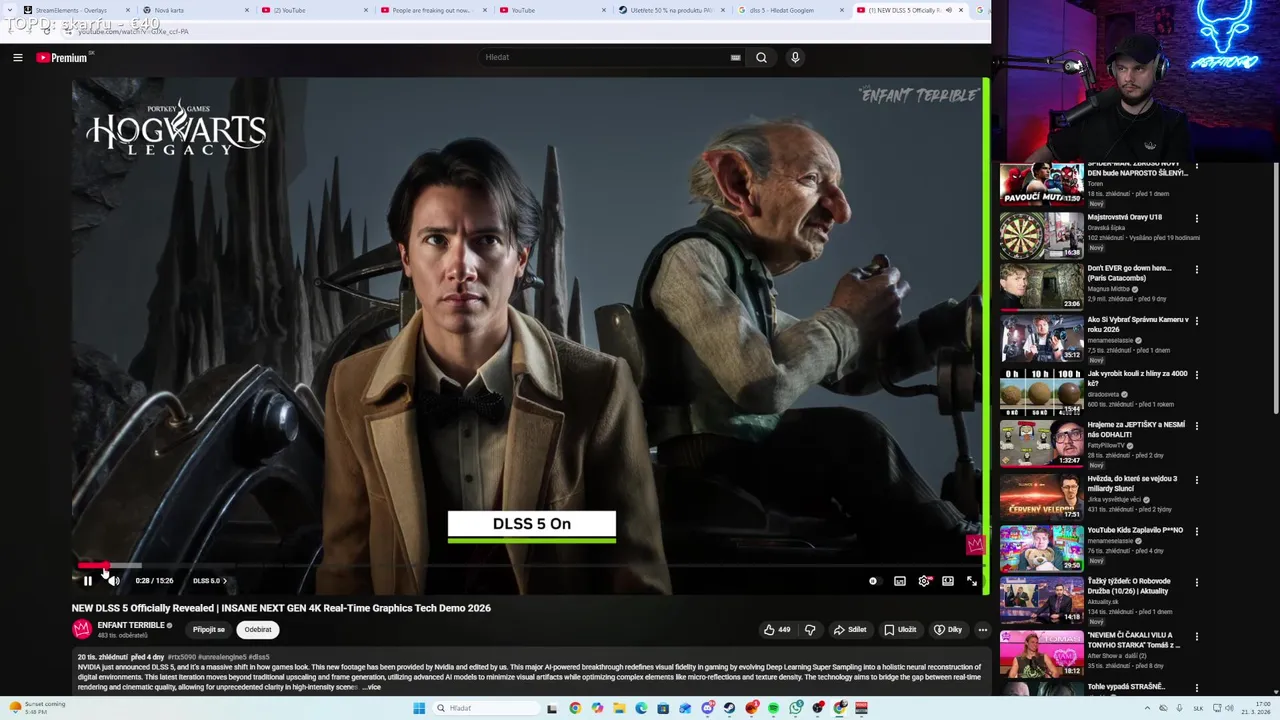Viewport: 1280px width, 720px height.
Task: Open Spotify from the taskbar
Action: click(773, 708)
